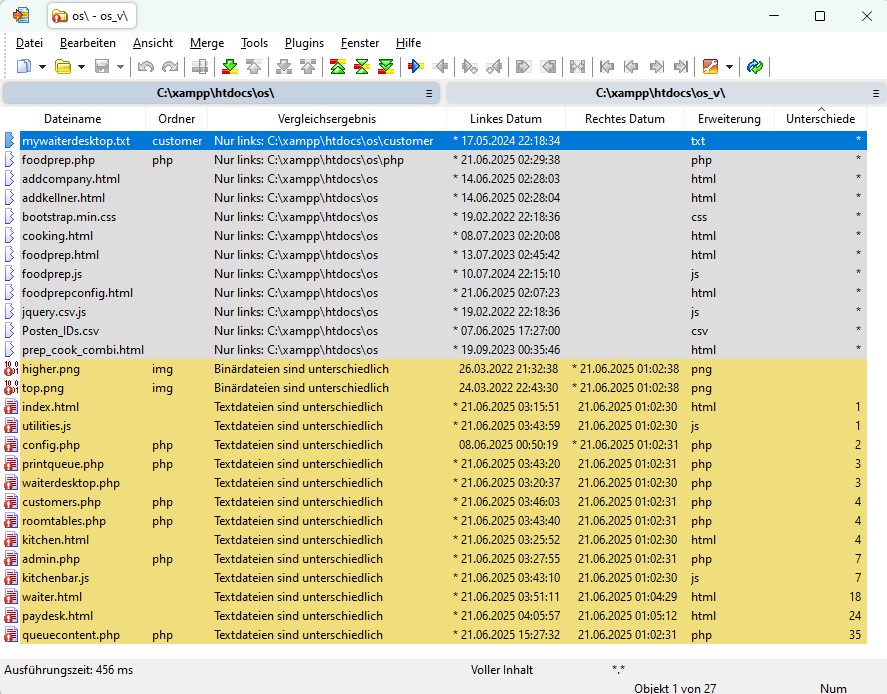
Task: Expand the Open folder dropdown arrow
Action: point(81,67)
